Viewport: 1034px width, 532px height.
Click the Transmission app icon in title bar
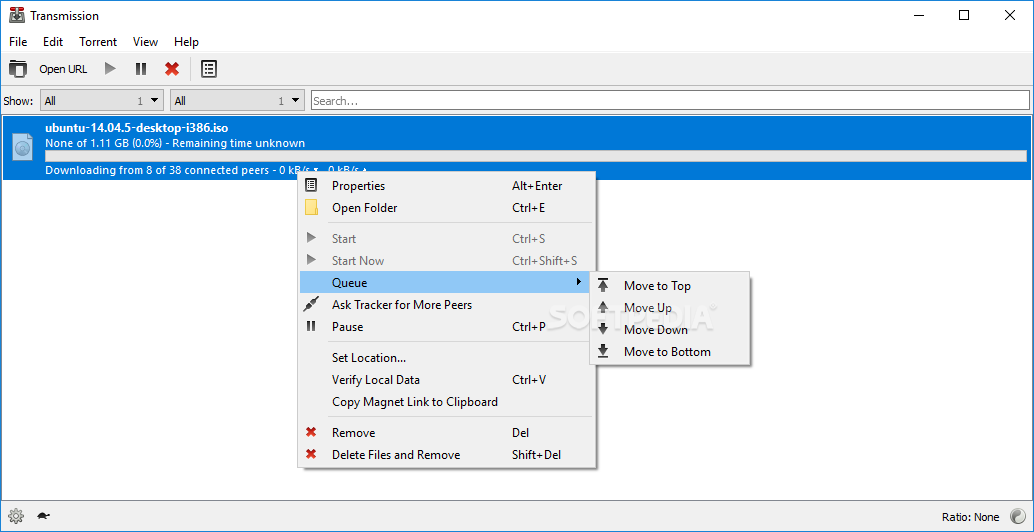click(17, 15)
